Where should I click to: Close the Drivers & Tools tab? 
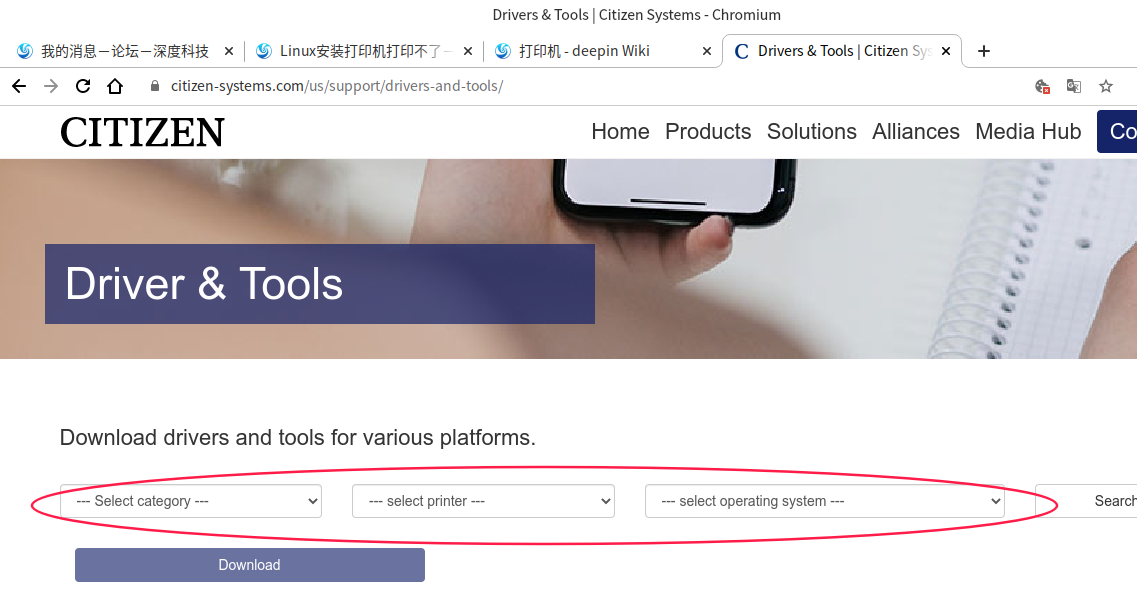(x=946, y=51)
